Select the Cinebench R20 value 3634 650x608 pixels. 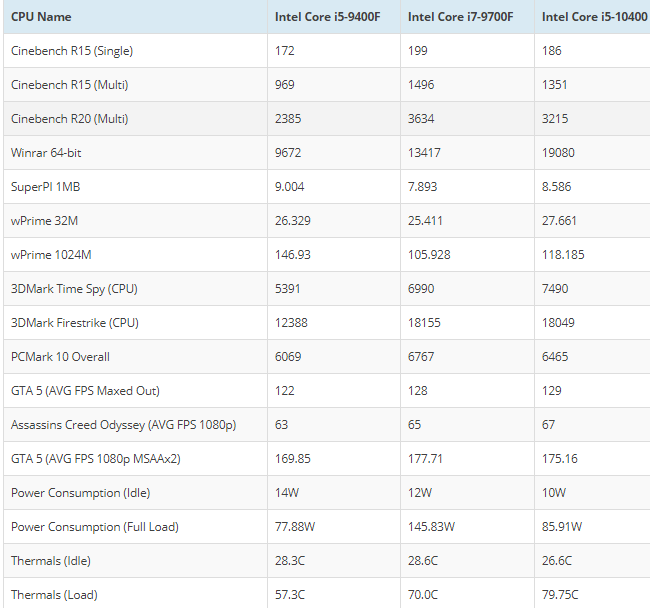(421, 119)
